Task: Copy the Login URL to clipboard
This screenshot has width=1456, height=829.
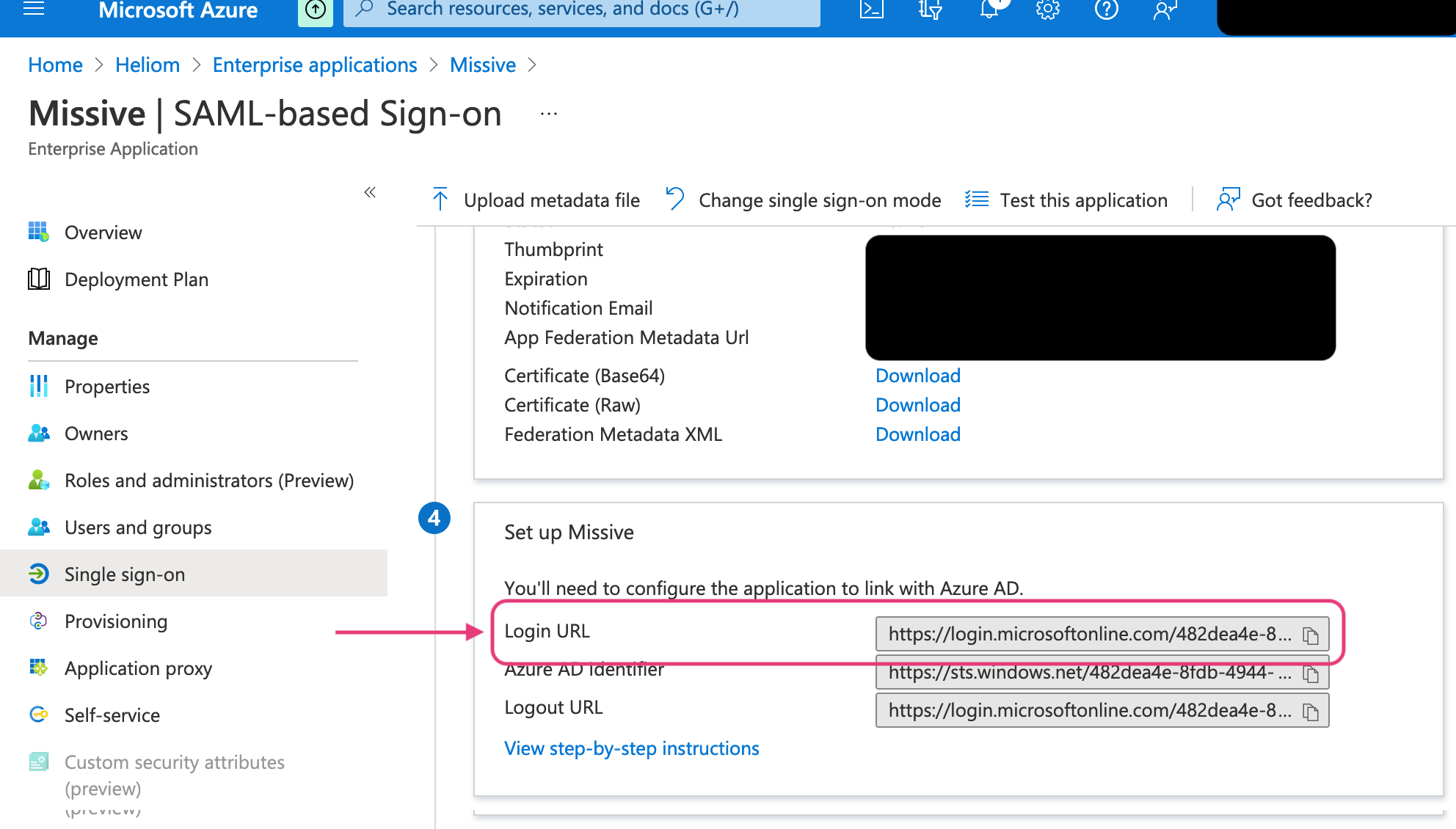Action: pyautogui.click(x=1311, y=635)
